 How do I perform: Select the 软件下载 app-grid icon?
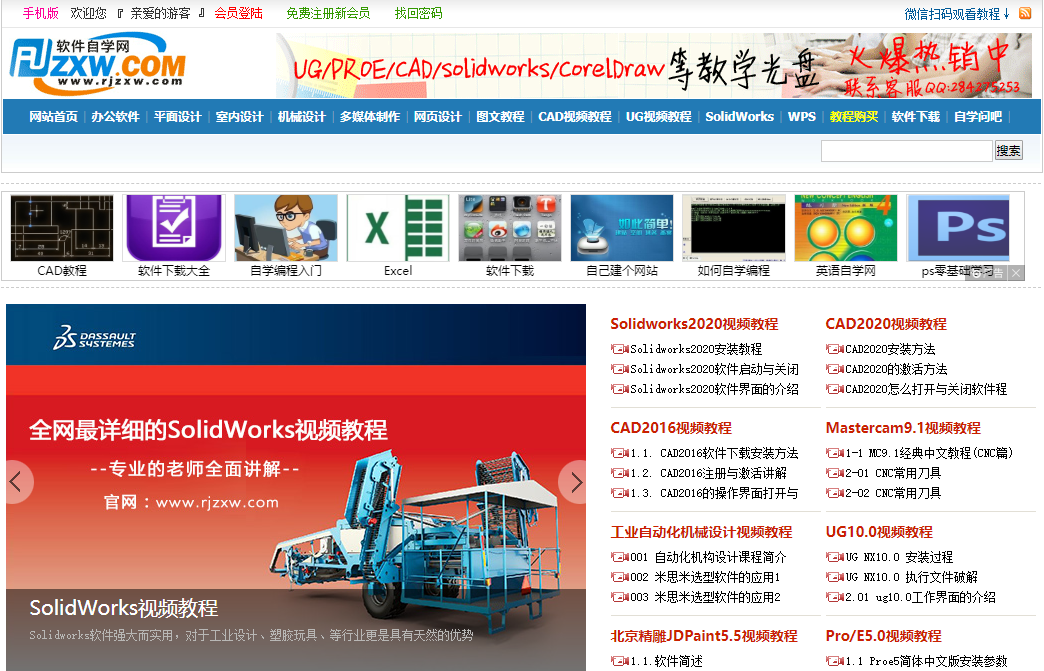click(x=509, y=228)
